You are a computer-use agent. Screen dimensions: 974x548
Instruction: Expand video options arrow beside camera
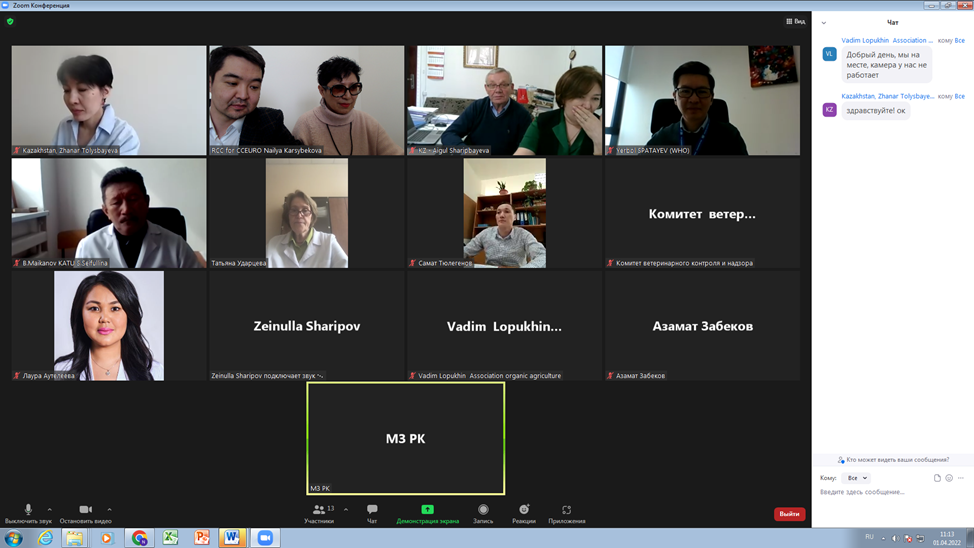(109, 509)
